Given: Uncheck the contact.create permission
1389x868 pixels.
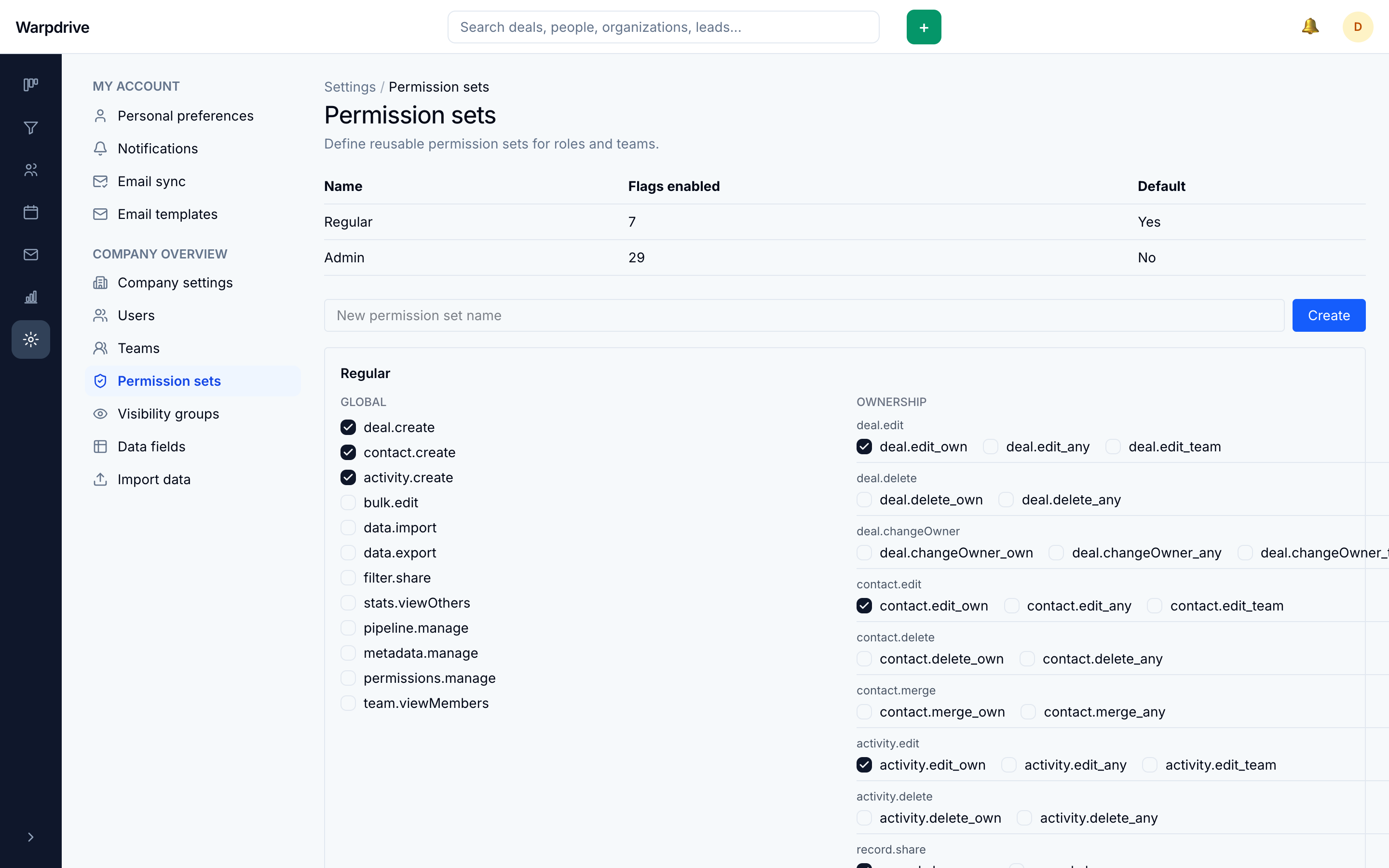Looking at the screenshot, I should [x=348, y=452].
